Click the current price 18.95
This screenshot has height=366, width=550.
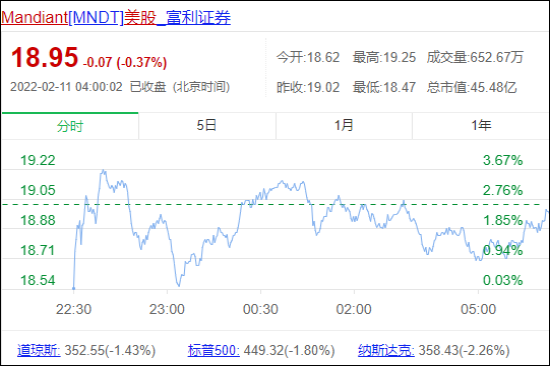tap(44, 57)
